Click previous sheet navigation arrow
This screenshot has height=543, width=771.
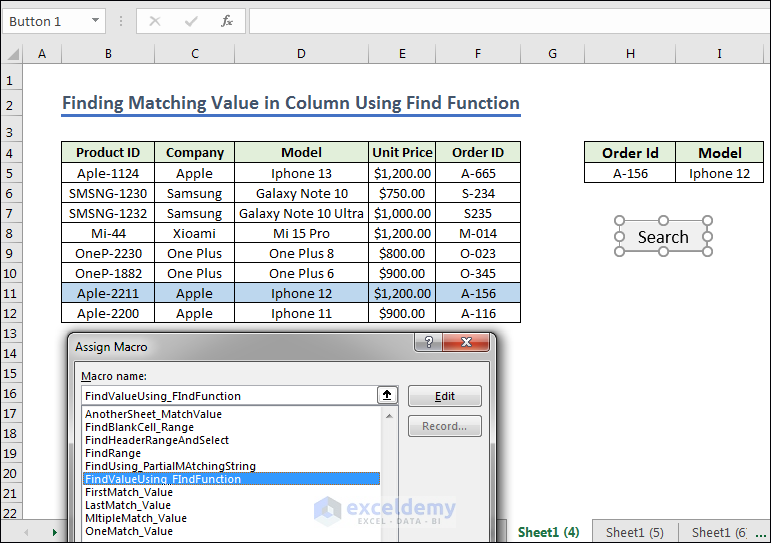26,532
